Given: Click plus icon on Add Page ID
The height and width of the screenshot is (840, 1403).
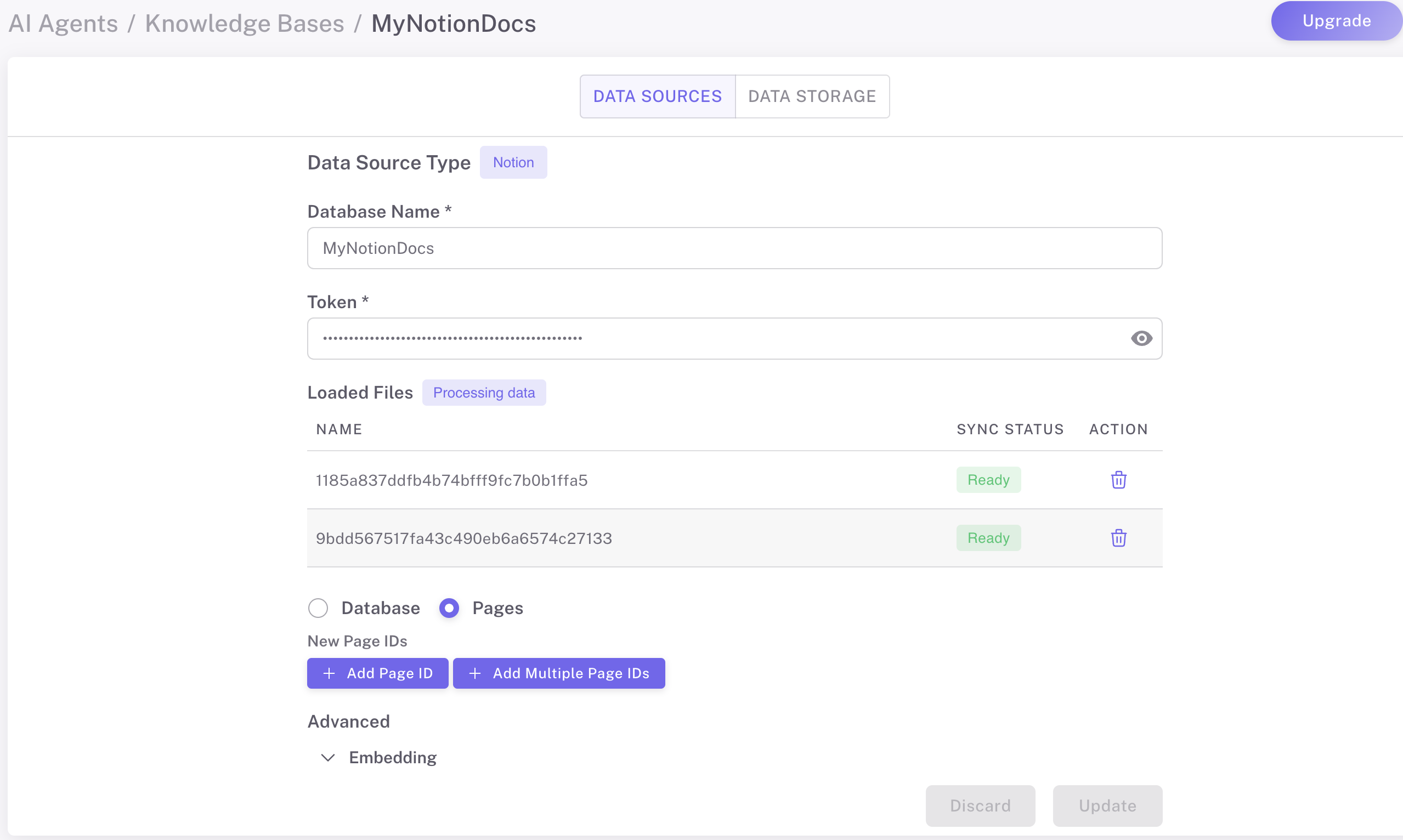Looking at the screenshot, I should click(329, 673).
